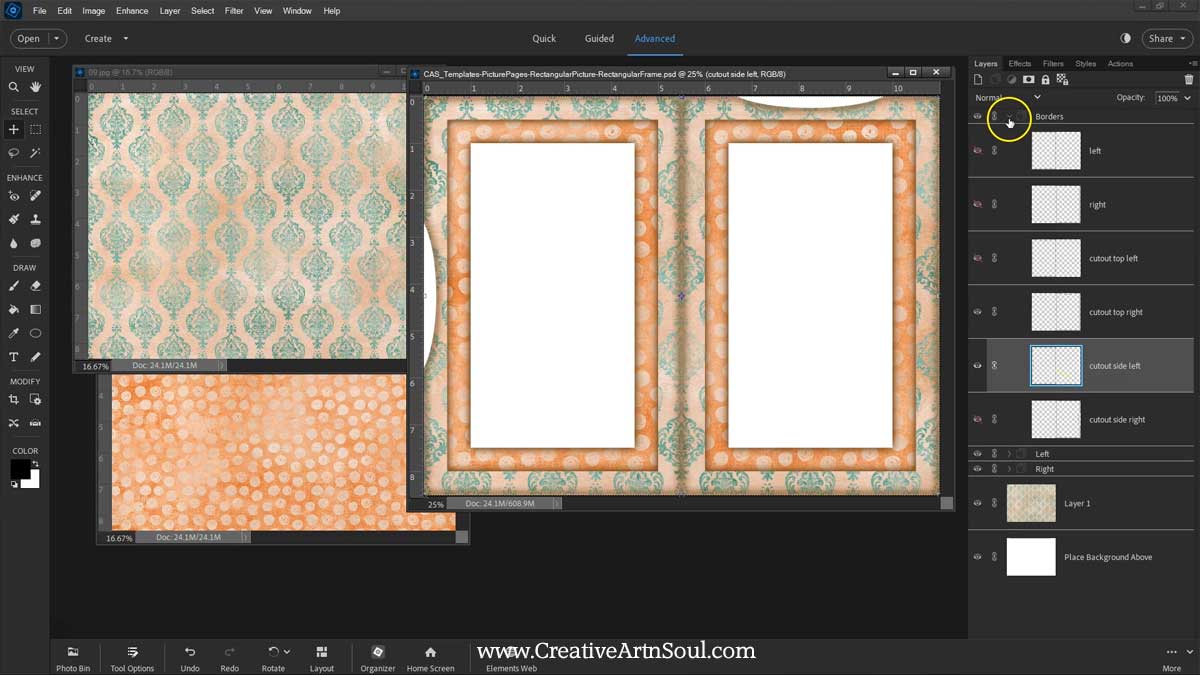Viewport: 1200px width, 675px height.
Task: Open the More panels menu
Action: point(1171,658)
